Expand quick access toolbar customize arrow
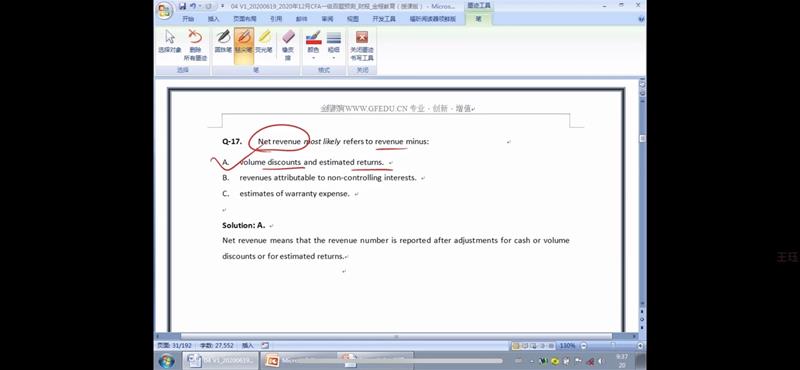Viewport: 800px width, 370px height. [x=222, y=6]
